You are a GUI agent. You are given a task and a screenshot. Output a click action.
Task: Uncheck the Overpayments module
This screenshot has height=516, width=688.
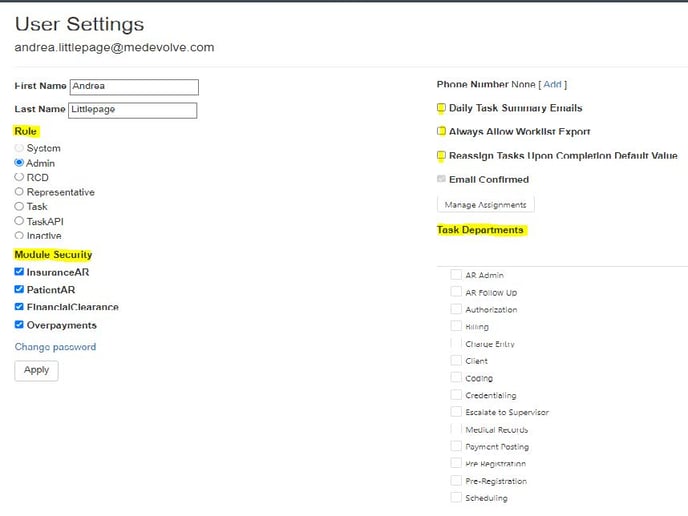(20, 325)
